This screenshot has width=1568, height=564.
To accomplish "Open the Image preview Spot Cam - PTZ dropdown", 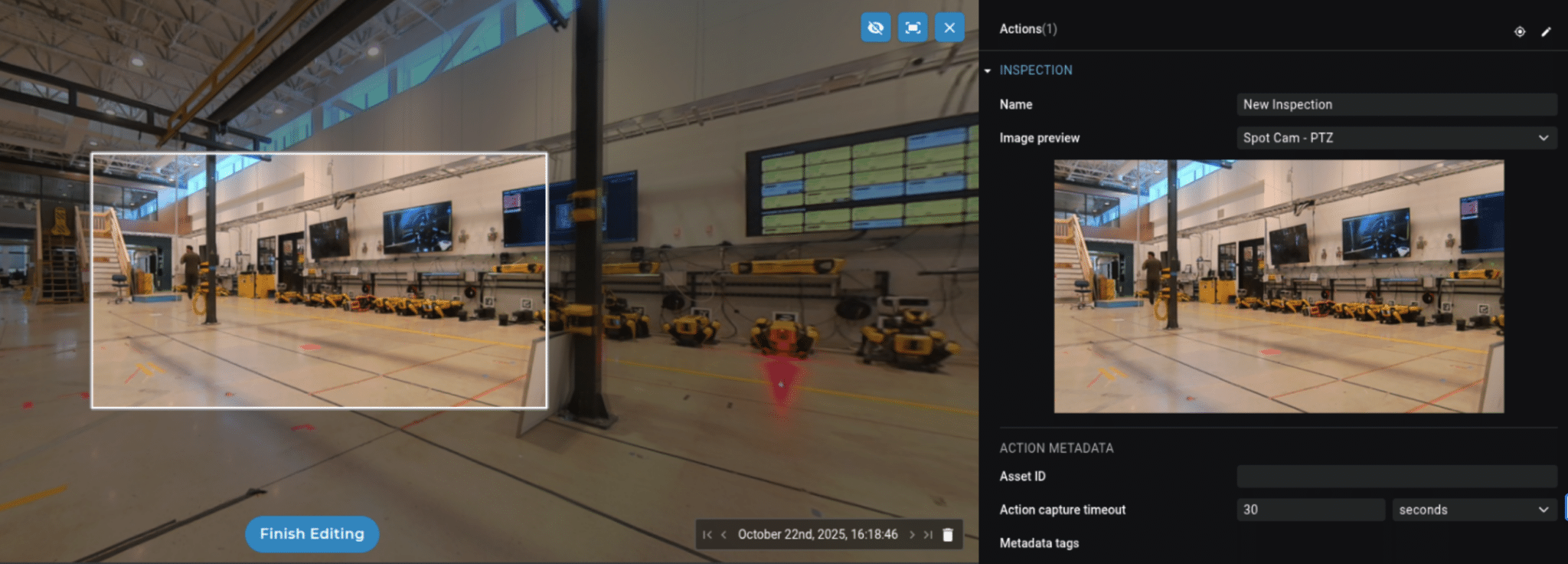I will point(1396,138).
